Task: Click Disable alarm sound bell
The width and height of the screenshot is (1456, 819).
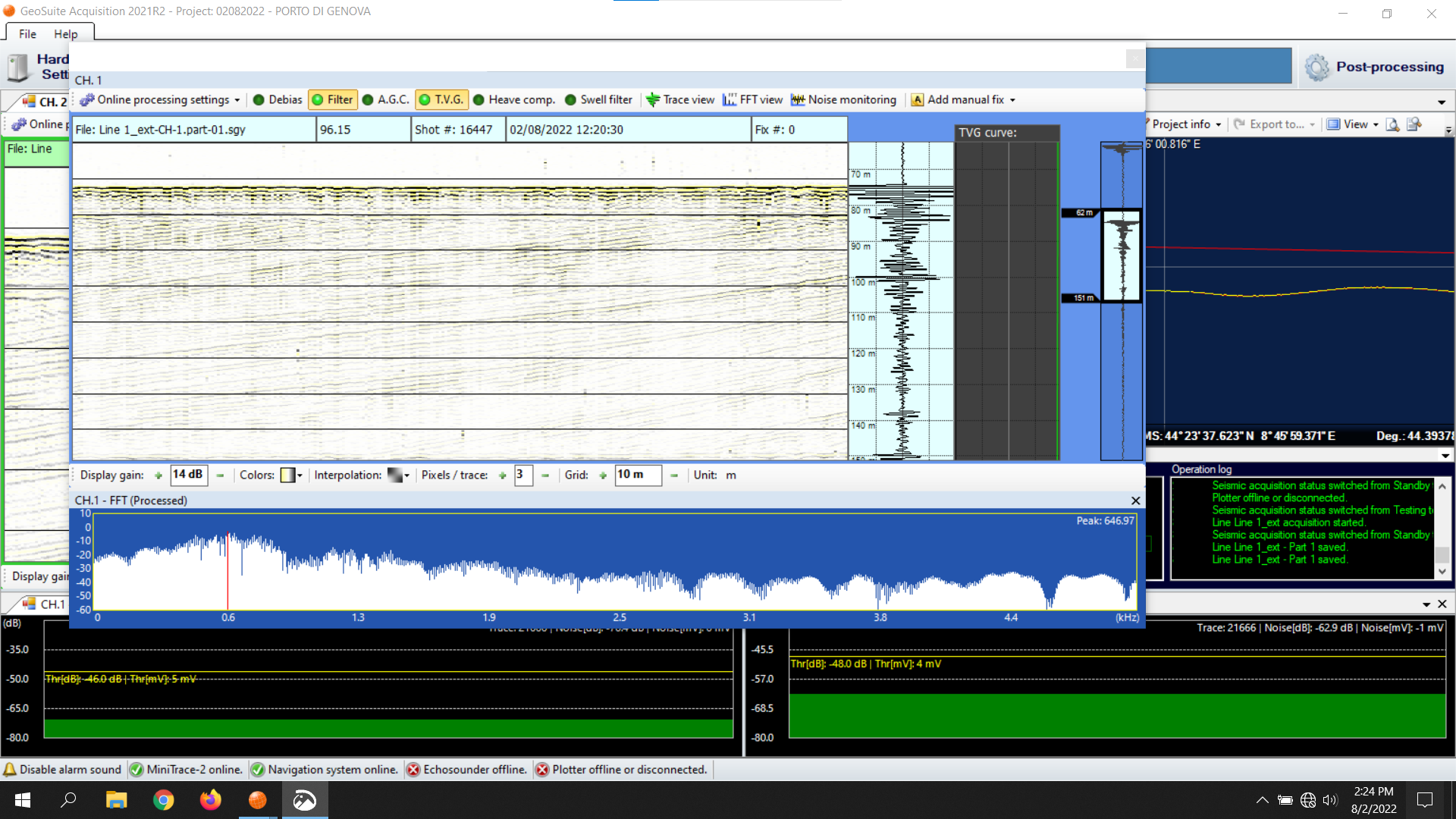Action: click(10, 770)
